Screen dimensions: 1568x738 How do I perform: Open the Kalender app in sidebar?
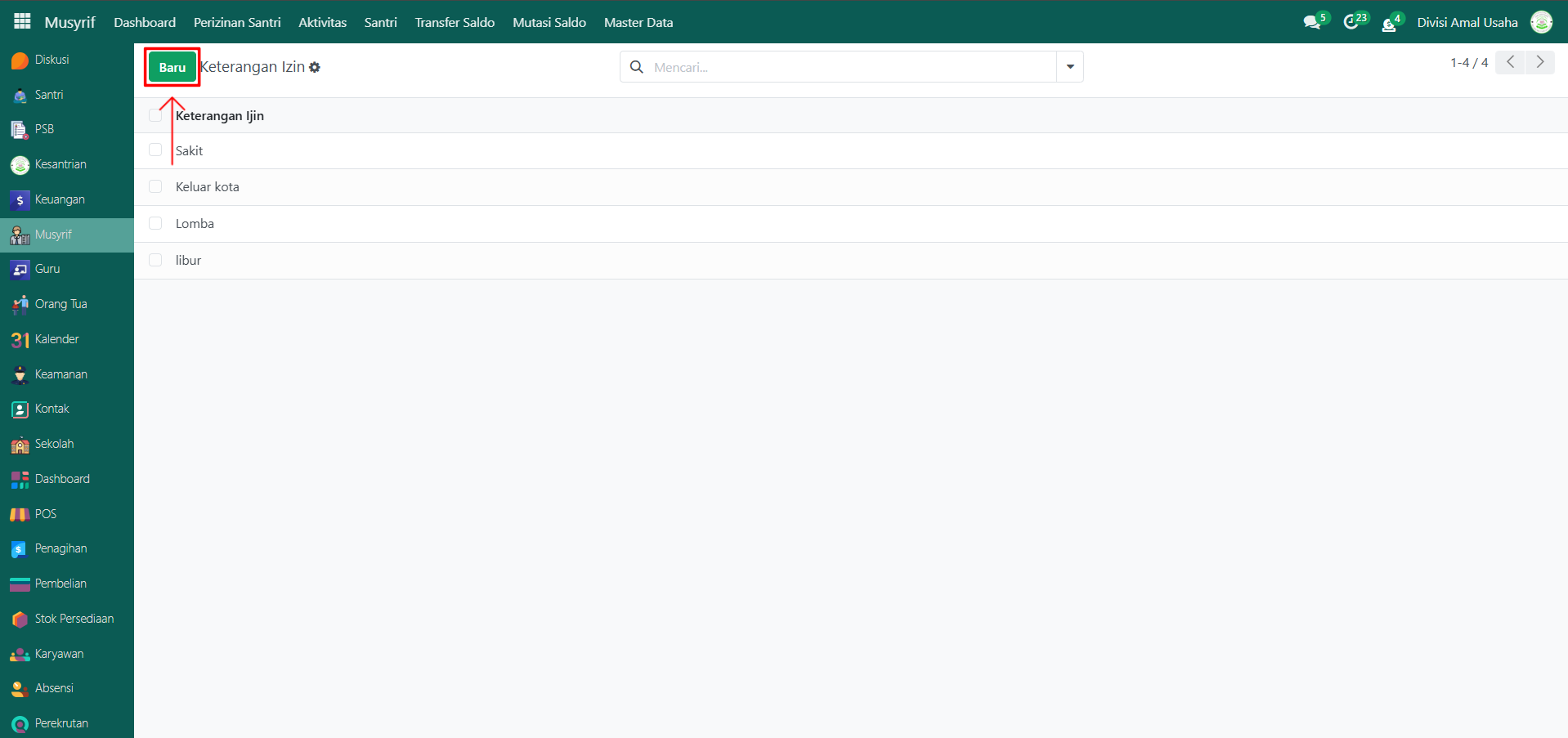(56, 339)
